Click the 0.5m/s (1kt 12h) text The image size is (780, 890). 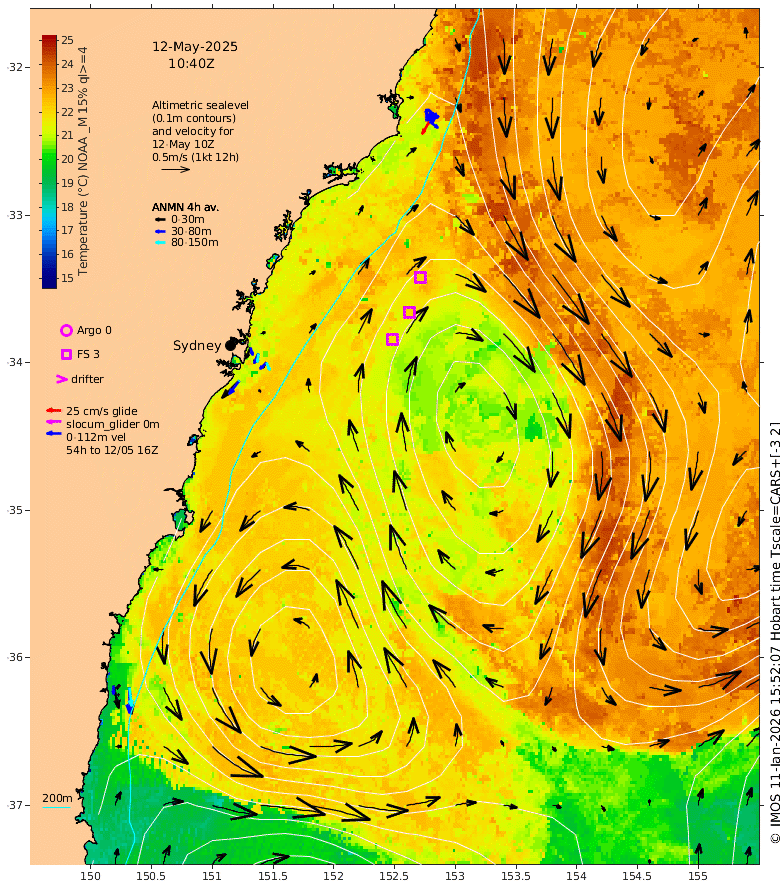pyautogui.click(x=195, y=157)
